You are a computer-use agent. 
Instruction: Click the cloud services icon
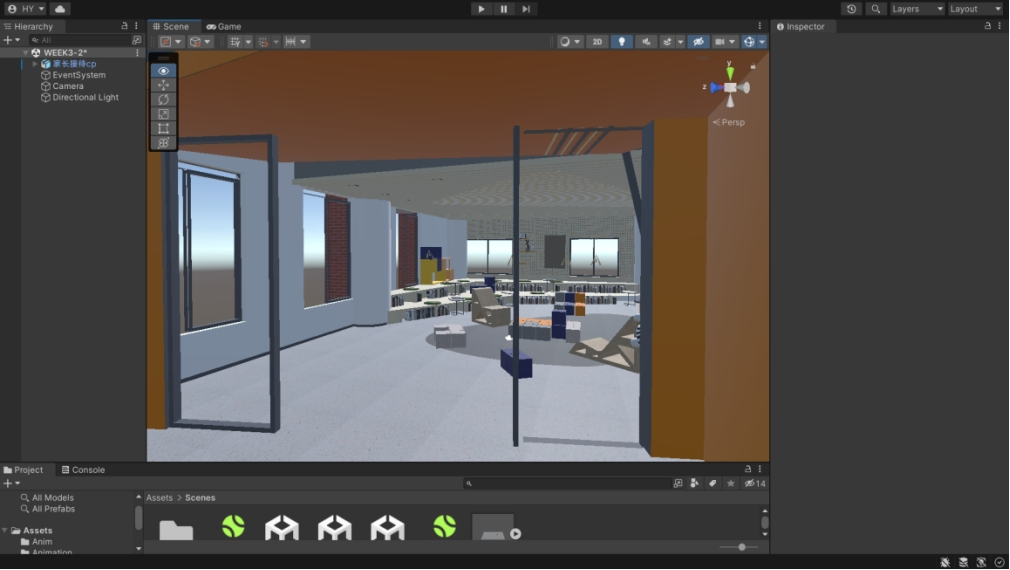tap(60, 9)
